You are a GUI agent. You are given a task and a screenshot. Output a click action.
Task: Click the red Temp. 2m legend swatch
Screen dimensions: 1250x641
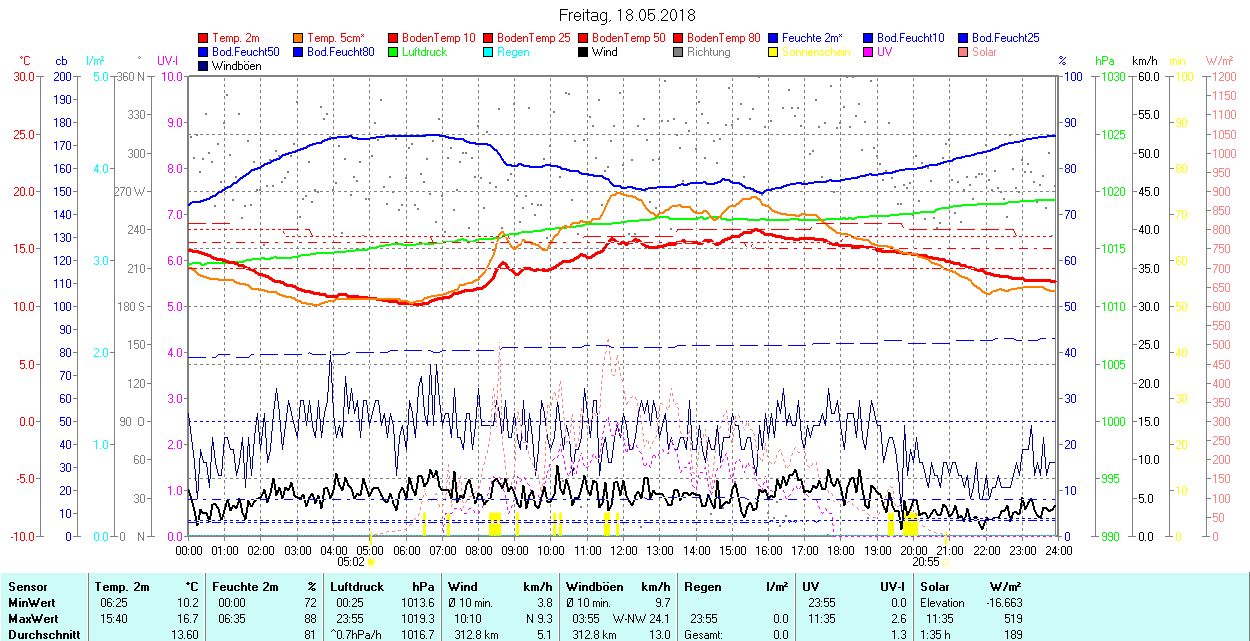[x=204, y=38]
